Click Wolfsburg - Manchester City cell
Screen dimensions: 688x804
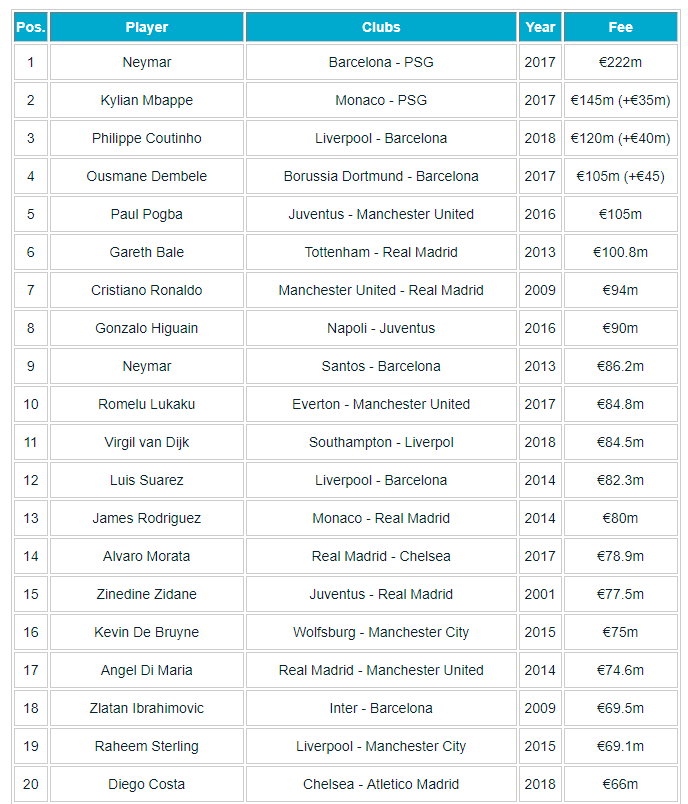tap(381, 632)
